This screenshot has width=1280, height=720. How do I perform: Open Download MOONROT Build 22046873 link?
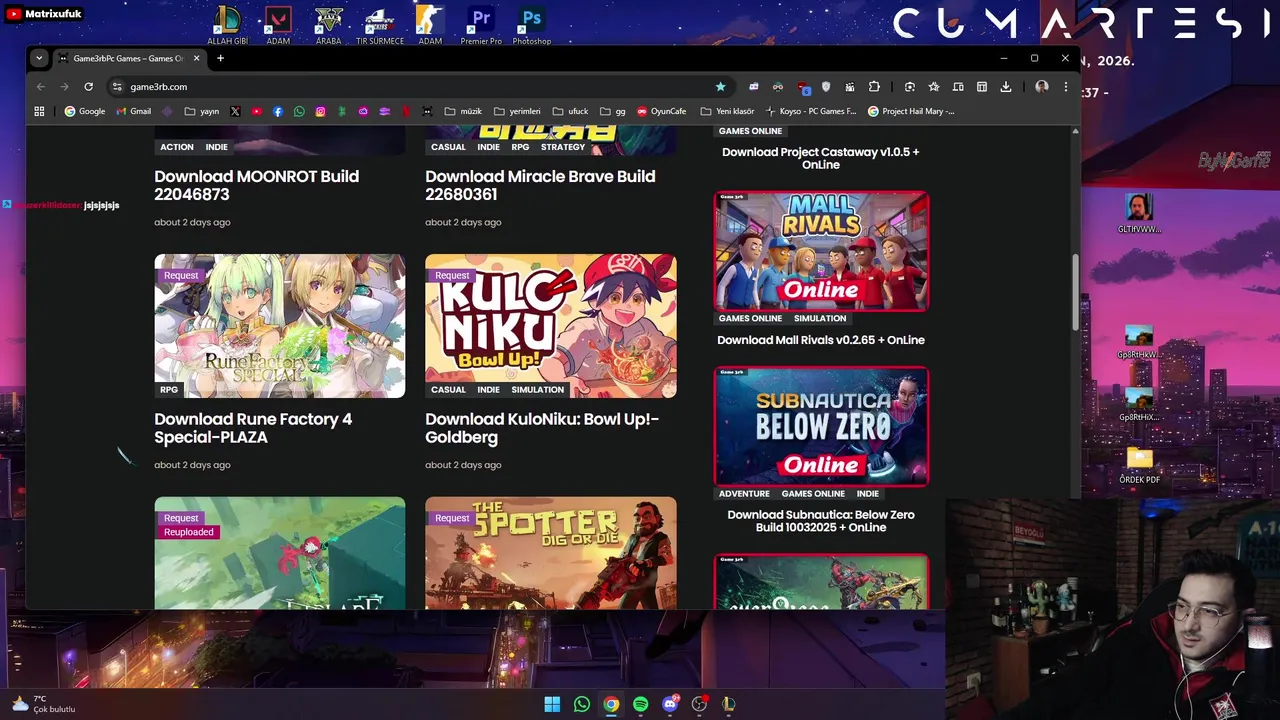[256, 185]
